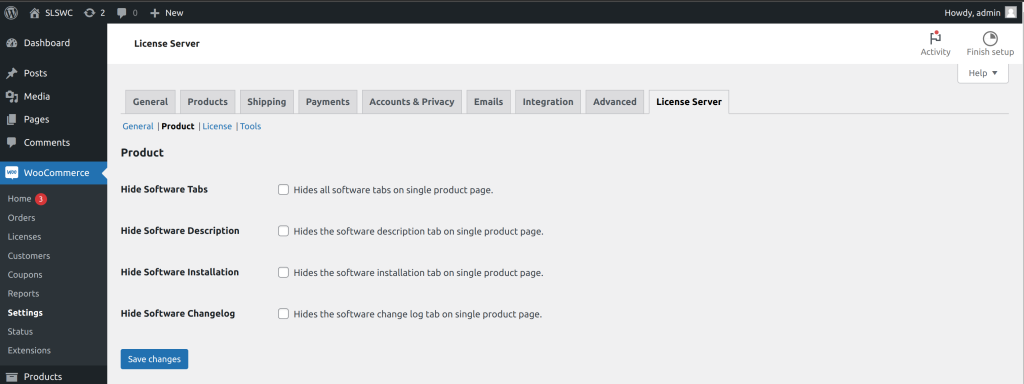Screen dimensions: 1024x384
Task: Go to Dashboard in sidebar
Action: (x=47, y=43)
